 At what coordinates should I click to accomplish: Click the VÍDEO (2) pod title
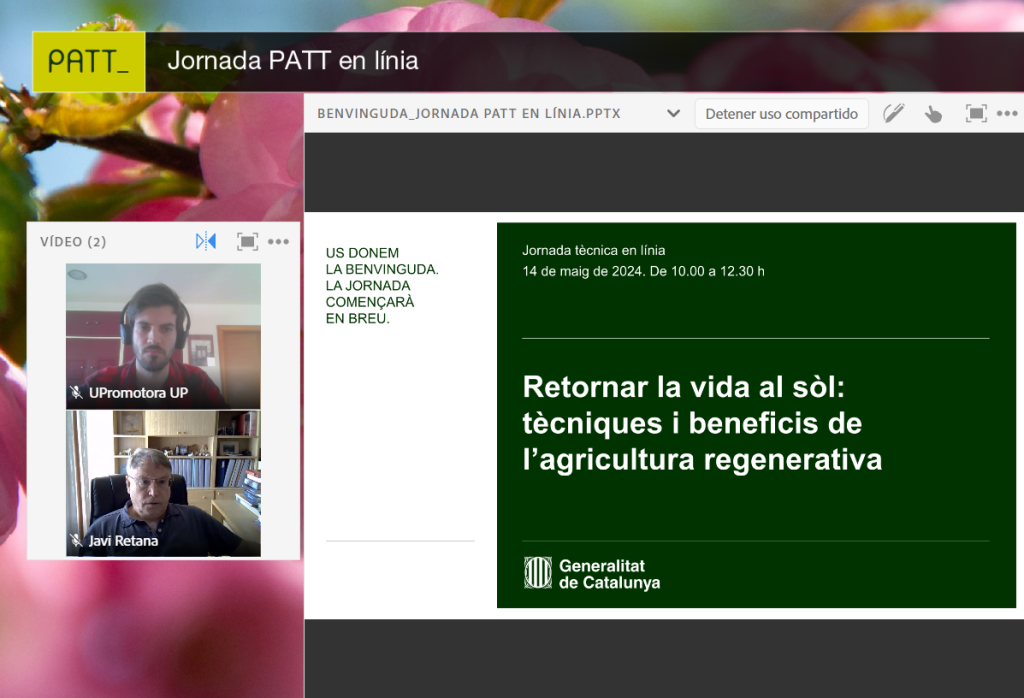point(73,242)
